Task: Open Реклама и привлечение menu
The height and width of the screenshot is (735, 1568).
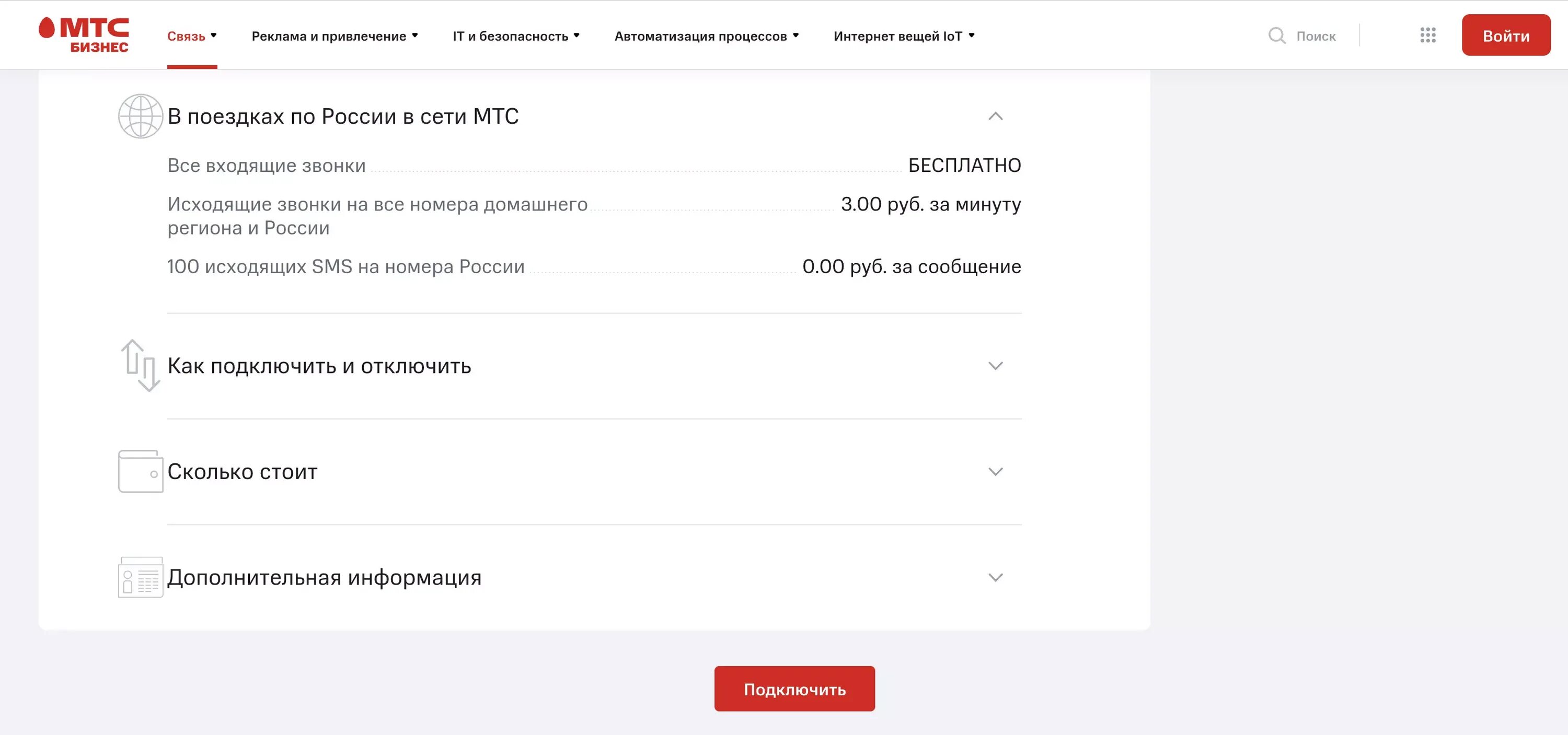Action: pos(335,36)
